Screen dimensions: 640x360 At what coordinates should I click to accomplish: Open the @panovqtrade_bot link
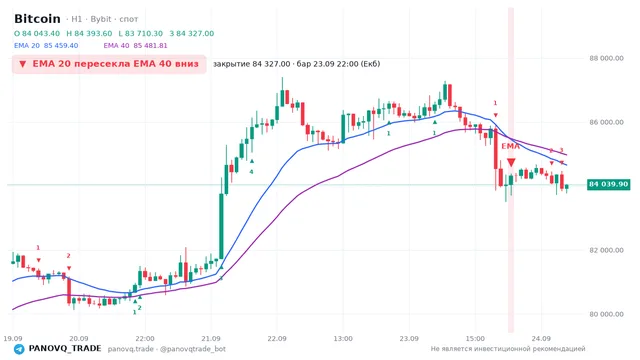[193, 349]
